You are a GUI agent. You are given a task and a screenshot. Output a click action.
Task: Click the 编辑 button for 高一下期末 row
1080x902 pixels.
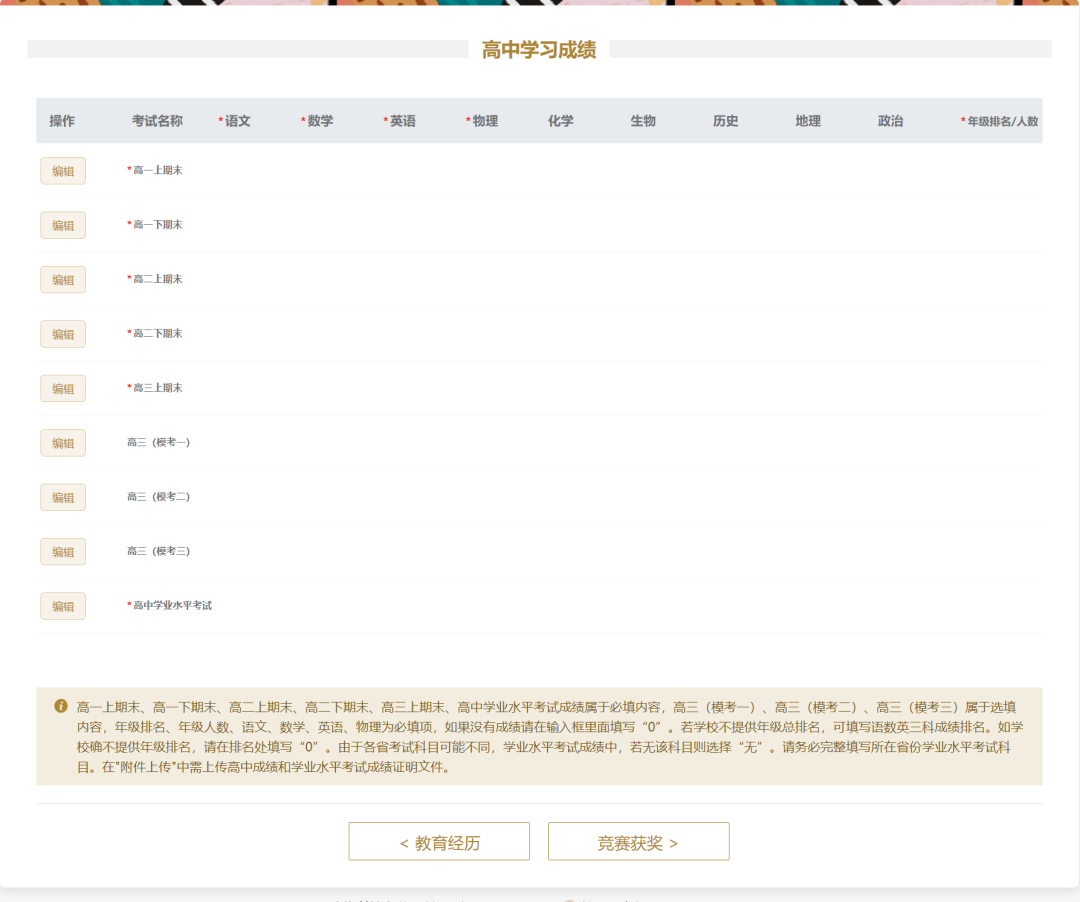63,225
